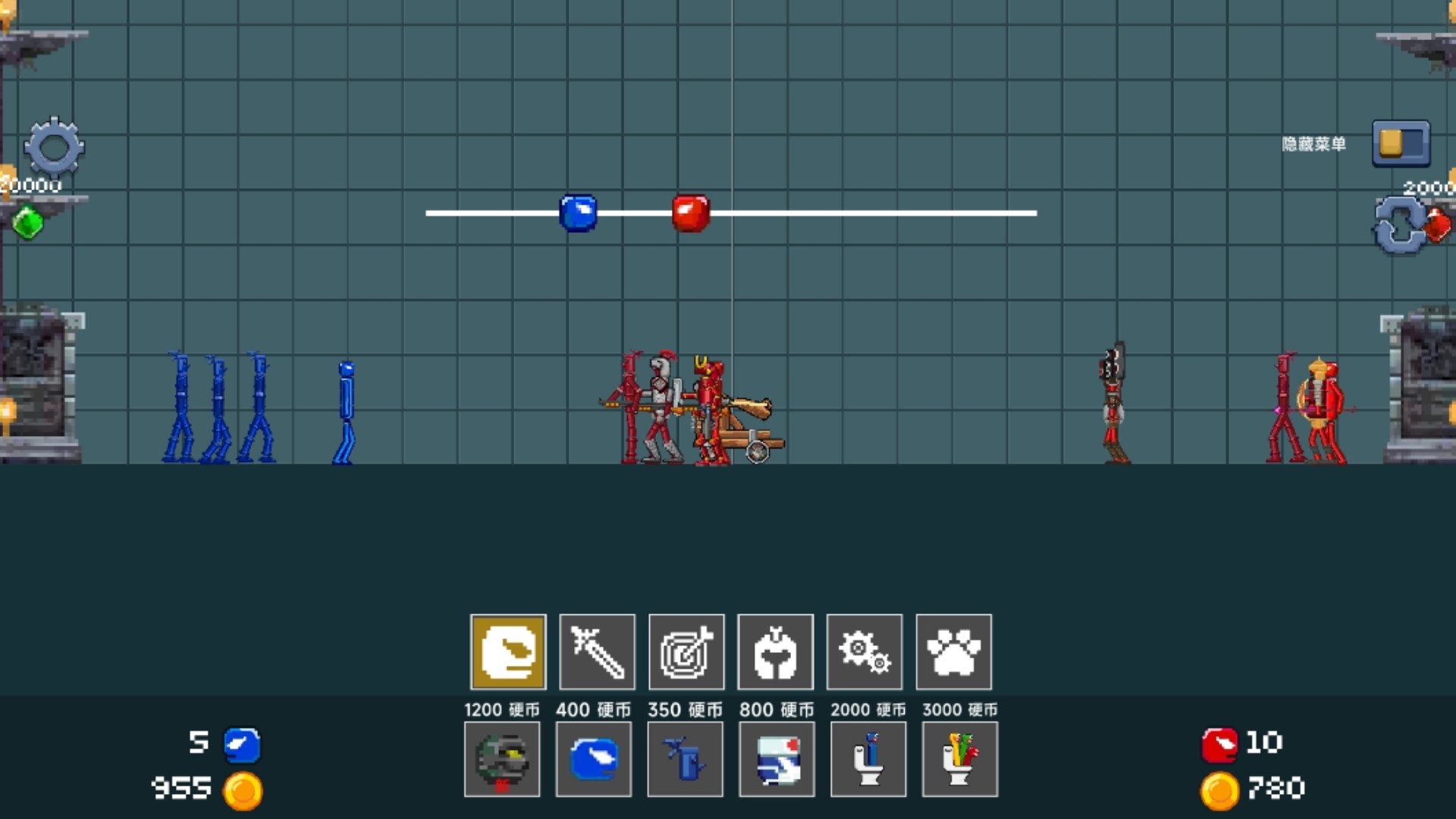Toggle the hide menu switch
The image size is (1456, 819).
(1400, 143)
